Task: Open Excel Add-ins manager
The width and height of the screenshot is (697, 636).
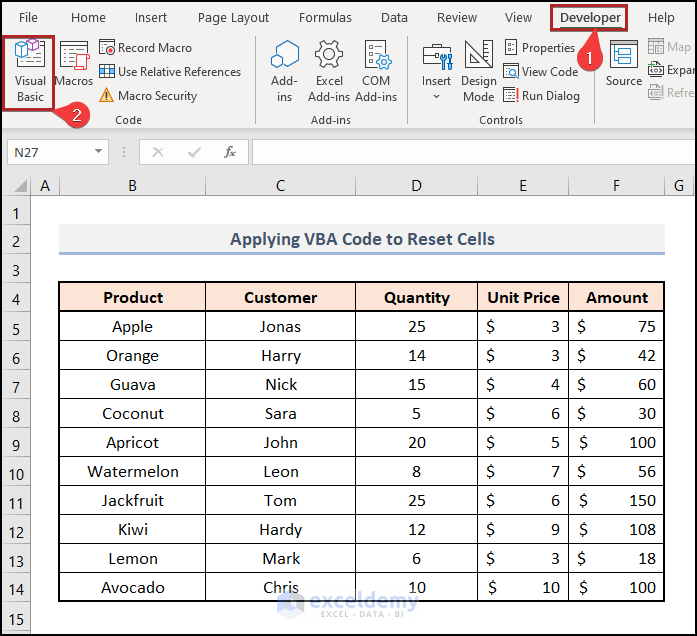Action: click(x=329, y=70)
